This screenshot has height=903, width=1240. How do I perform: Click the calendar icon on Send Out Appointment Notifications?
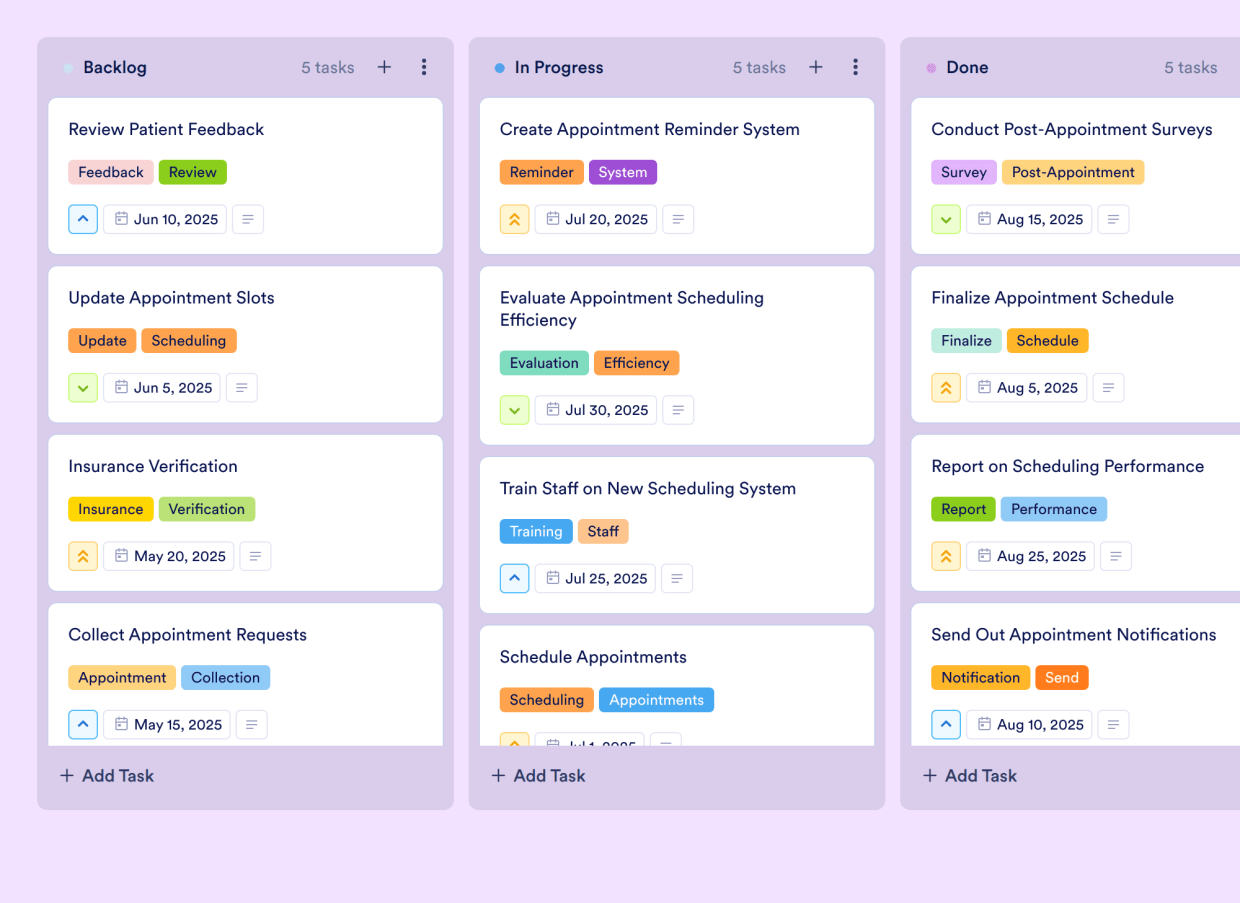click(985, 724)
